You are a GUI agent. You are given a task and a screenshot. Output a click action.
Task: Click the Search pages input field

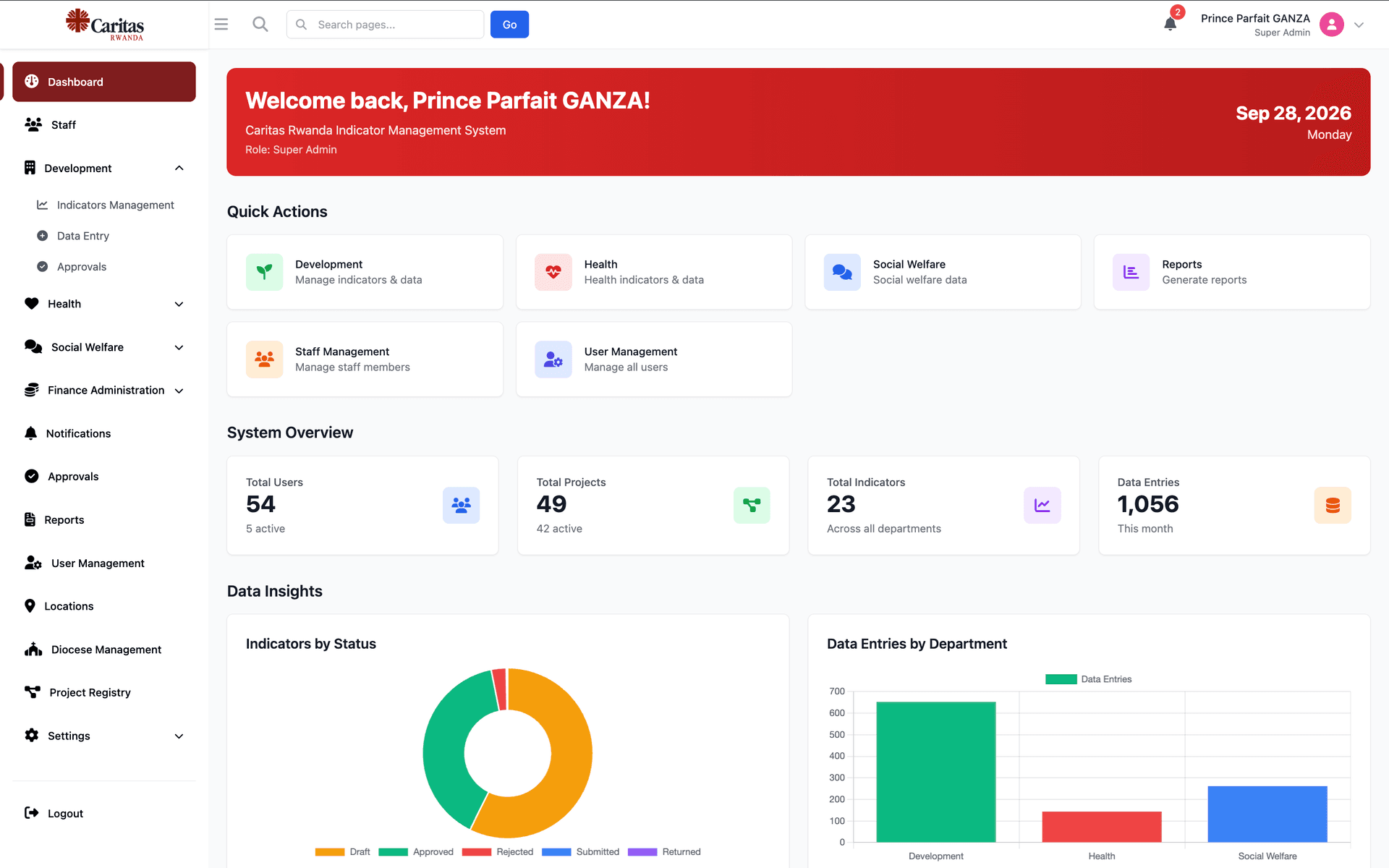385,25
